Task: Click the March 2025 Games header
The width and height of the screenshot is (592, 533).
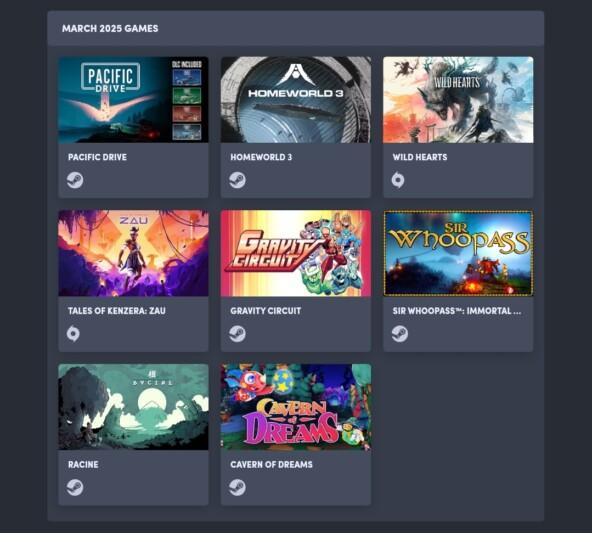Action: [x=110, y=29]
